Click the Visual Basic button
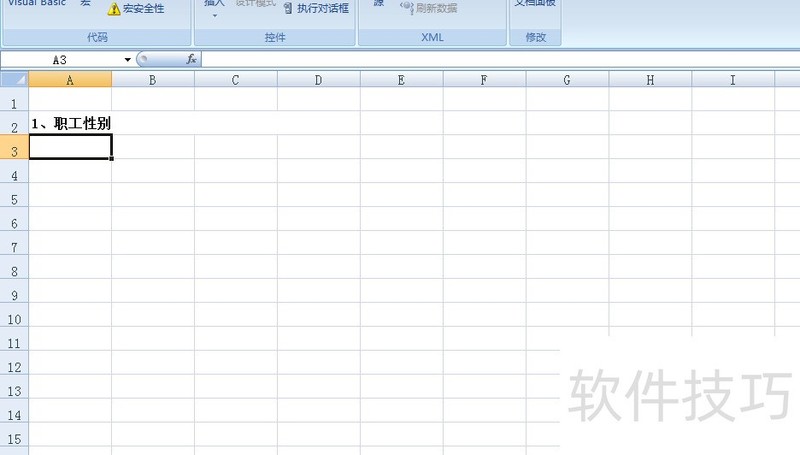 coord(37,3)
